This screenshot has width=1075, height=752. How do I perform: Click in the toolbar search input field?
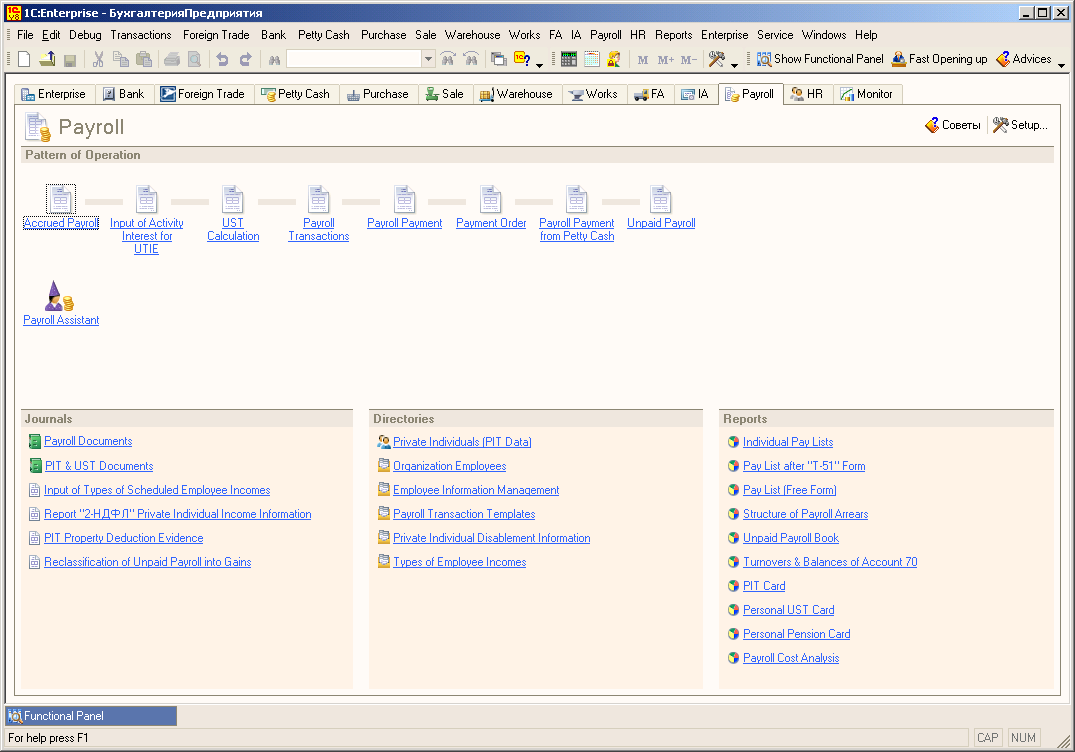353,59
